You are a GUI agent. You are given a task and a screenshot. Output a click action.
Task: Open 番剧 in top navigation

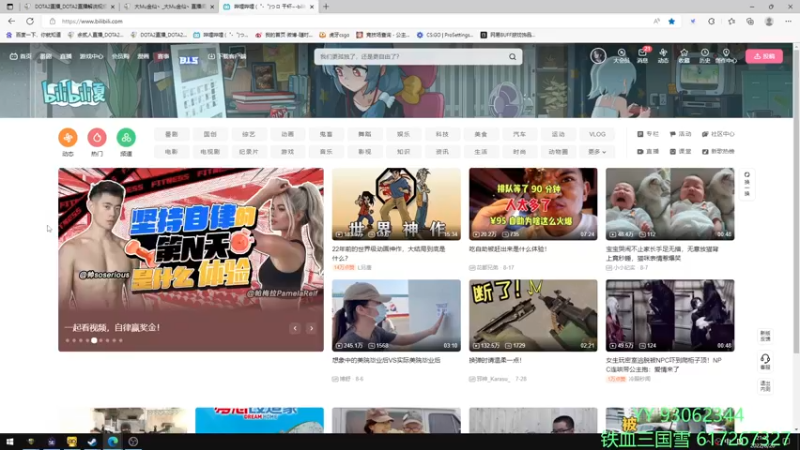46,56
